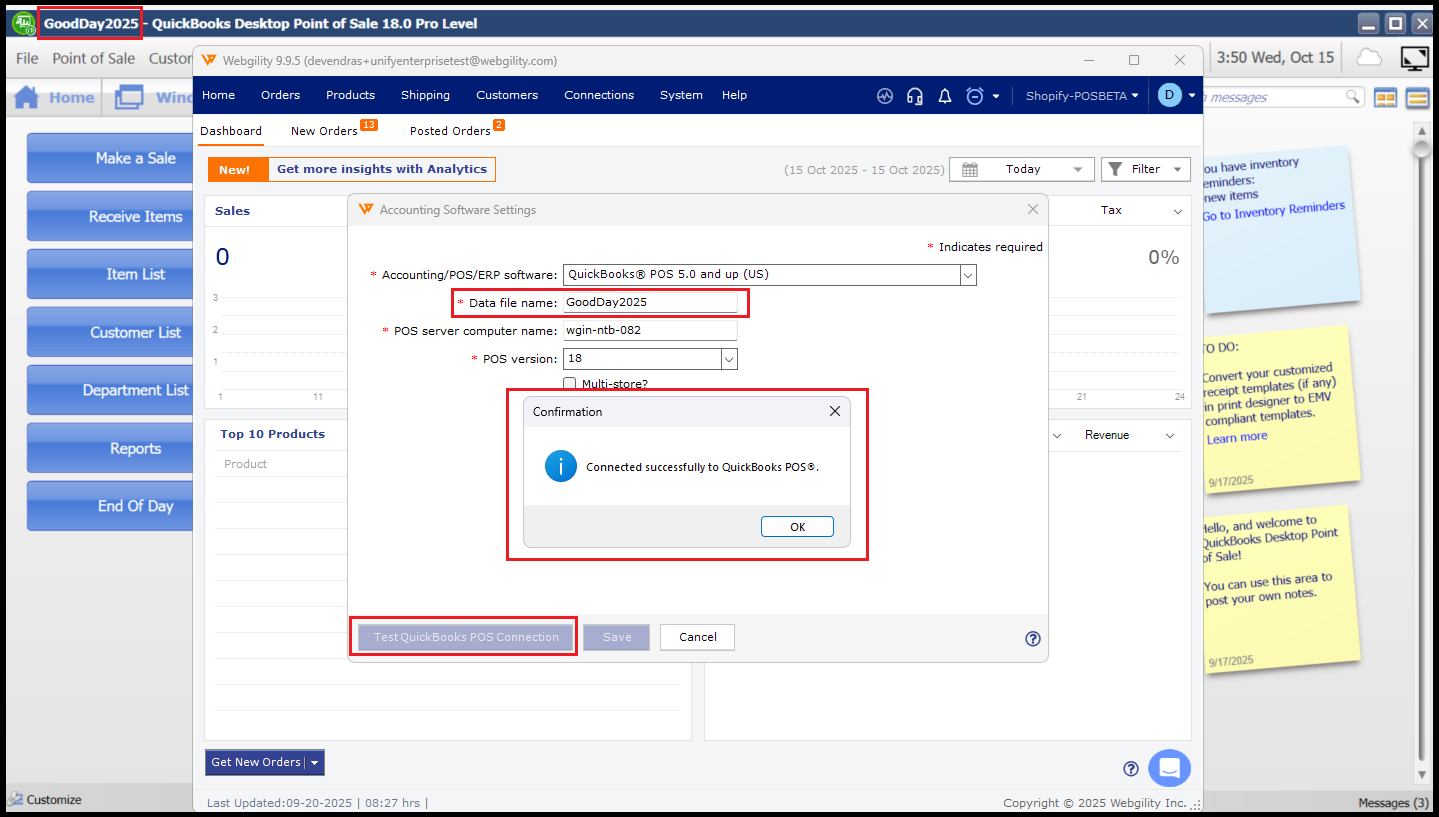Click help icon in Accounting Software Settings
Screen dimensions: 1439x817
pos(1033,639)
